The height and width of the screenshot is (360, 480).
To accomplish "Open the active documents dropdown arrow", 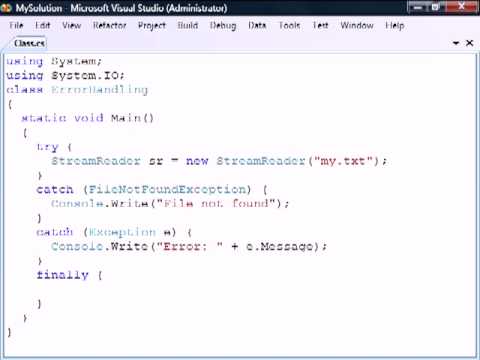I will [x=456, y=43].
